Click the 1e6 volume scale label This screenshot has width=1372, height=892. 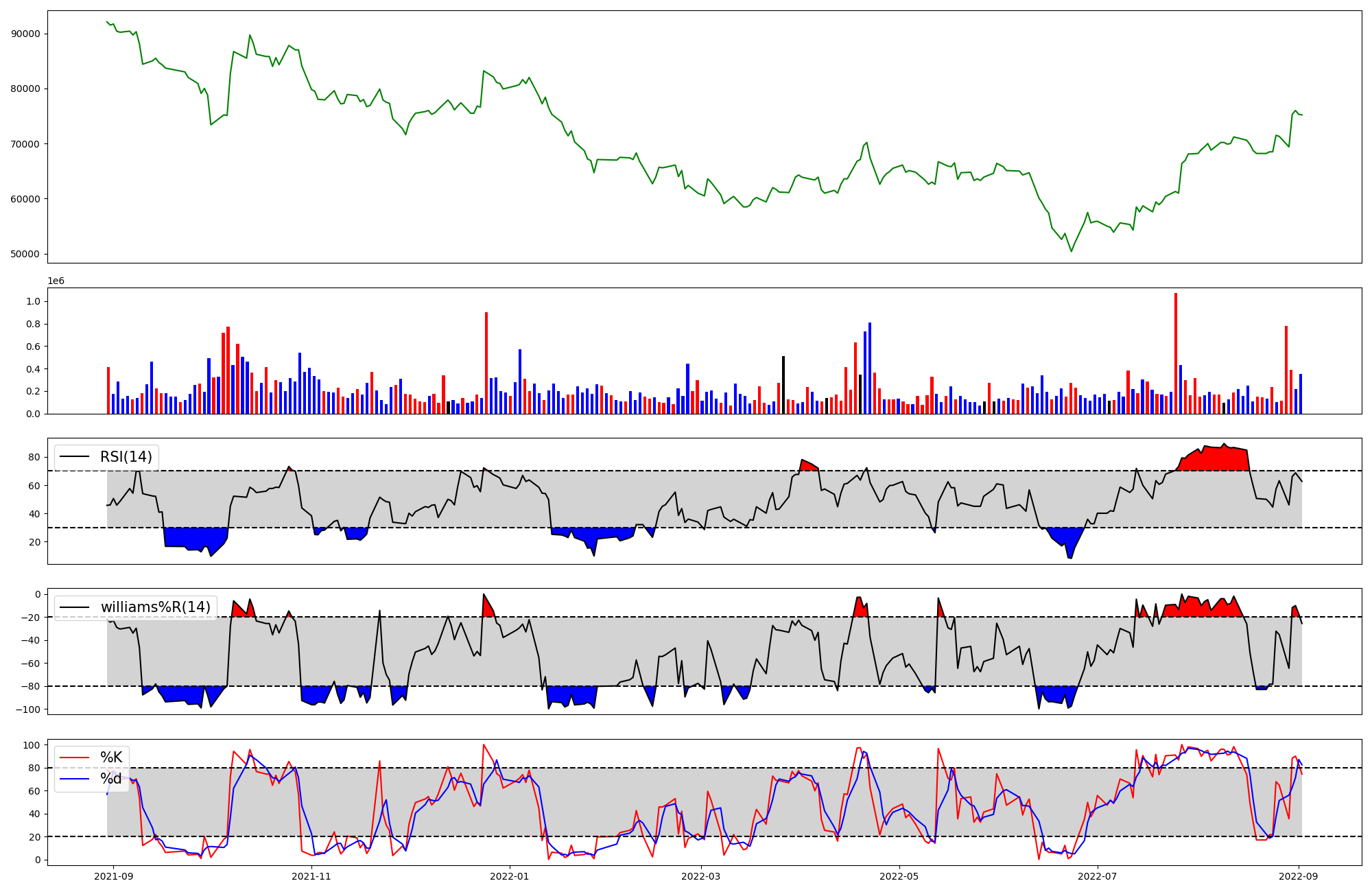56,281
